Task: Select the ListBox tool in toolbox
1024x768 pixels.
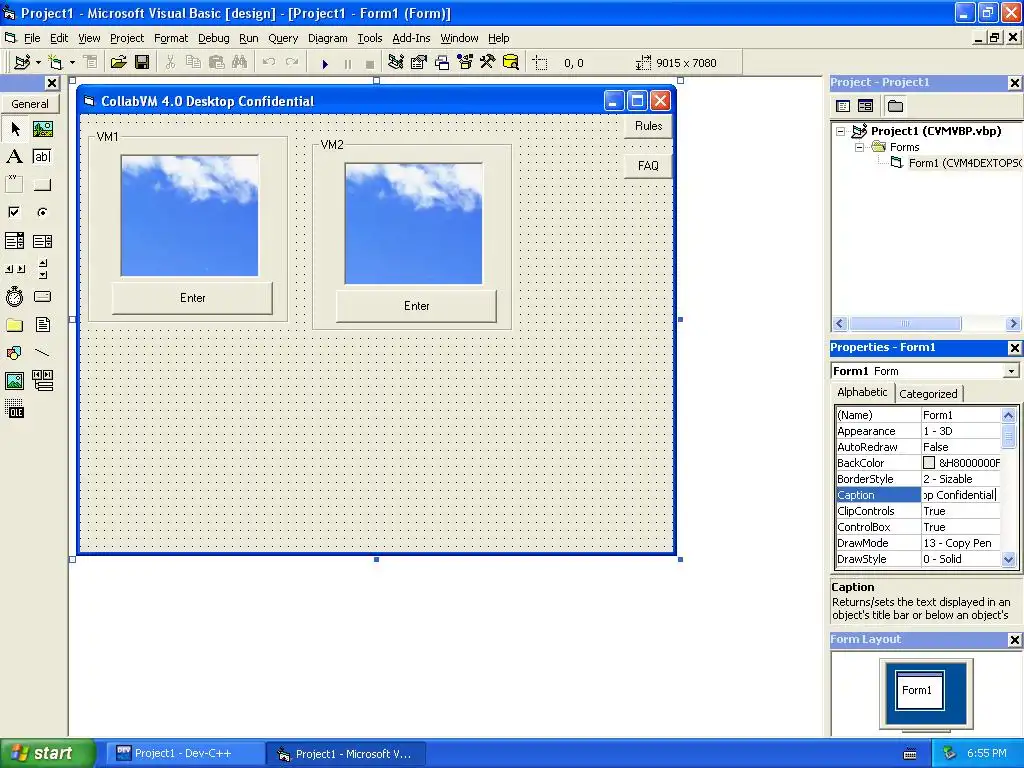Action: pos(42,241)
